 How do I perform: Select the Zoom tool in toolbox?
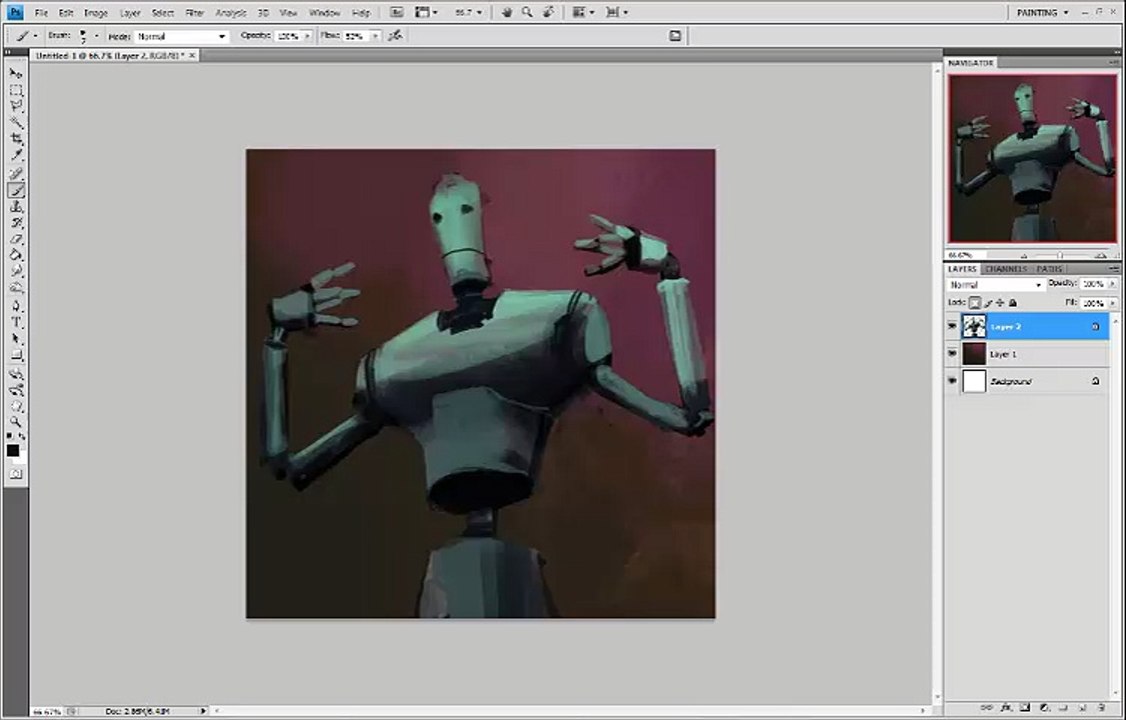point(16,422)
